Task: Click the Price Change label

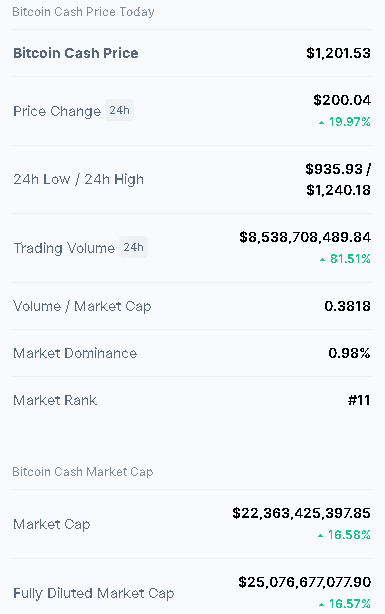Action: click(57, 111)
